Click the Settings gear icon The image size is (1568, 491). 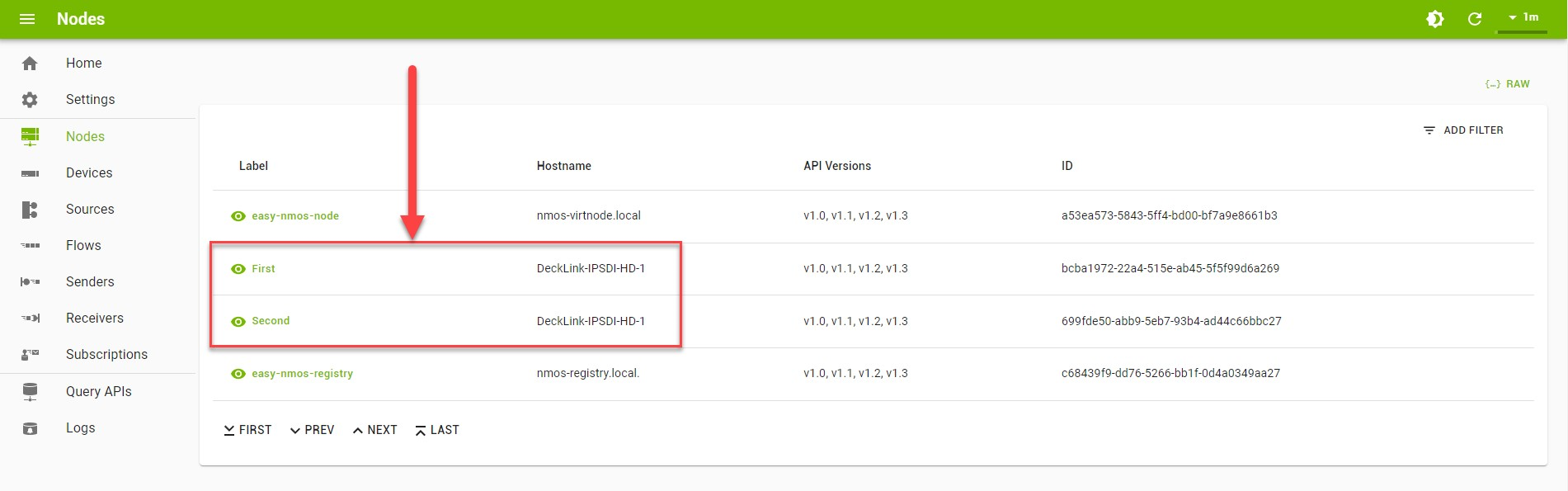pos(30,100)
